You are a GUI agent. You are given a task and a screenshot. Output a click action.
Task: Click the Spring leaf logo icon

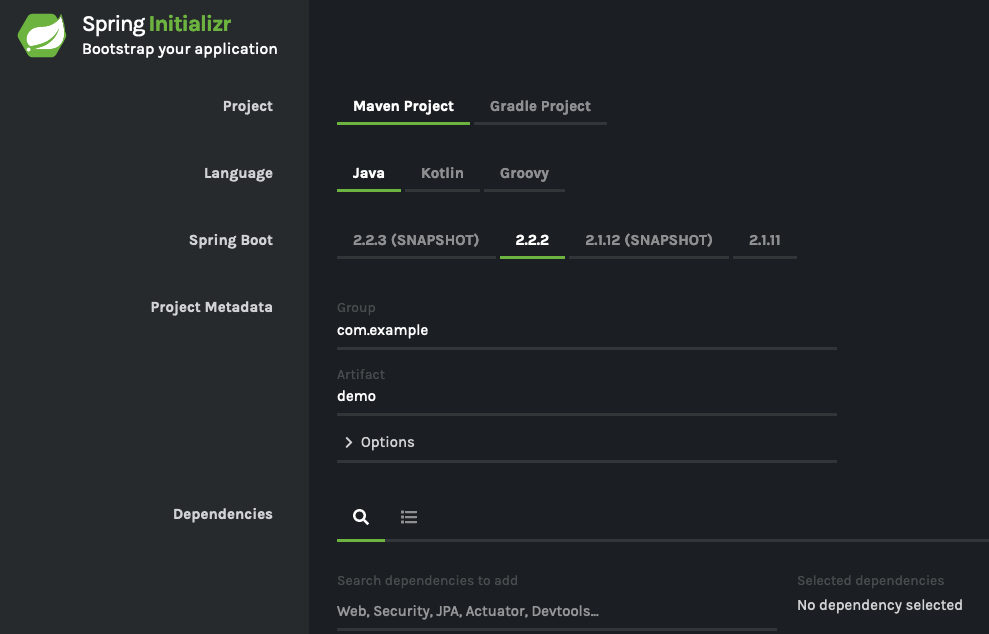pos(42,35)
